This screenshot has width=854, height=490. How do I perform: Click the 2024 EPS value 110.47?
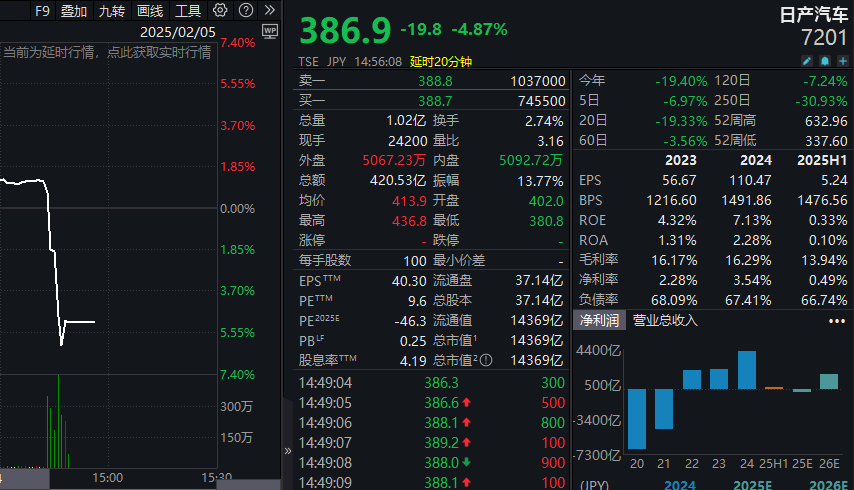(x=751, y=180)
